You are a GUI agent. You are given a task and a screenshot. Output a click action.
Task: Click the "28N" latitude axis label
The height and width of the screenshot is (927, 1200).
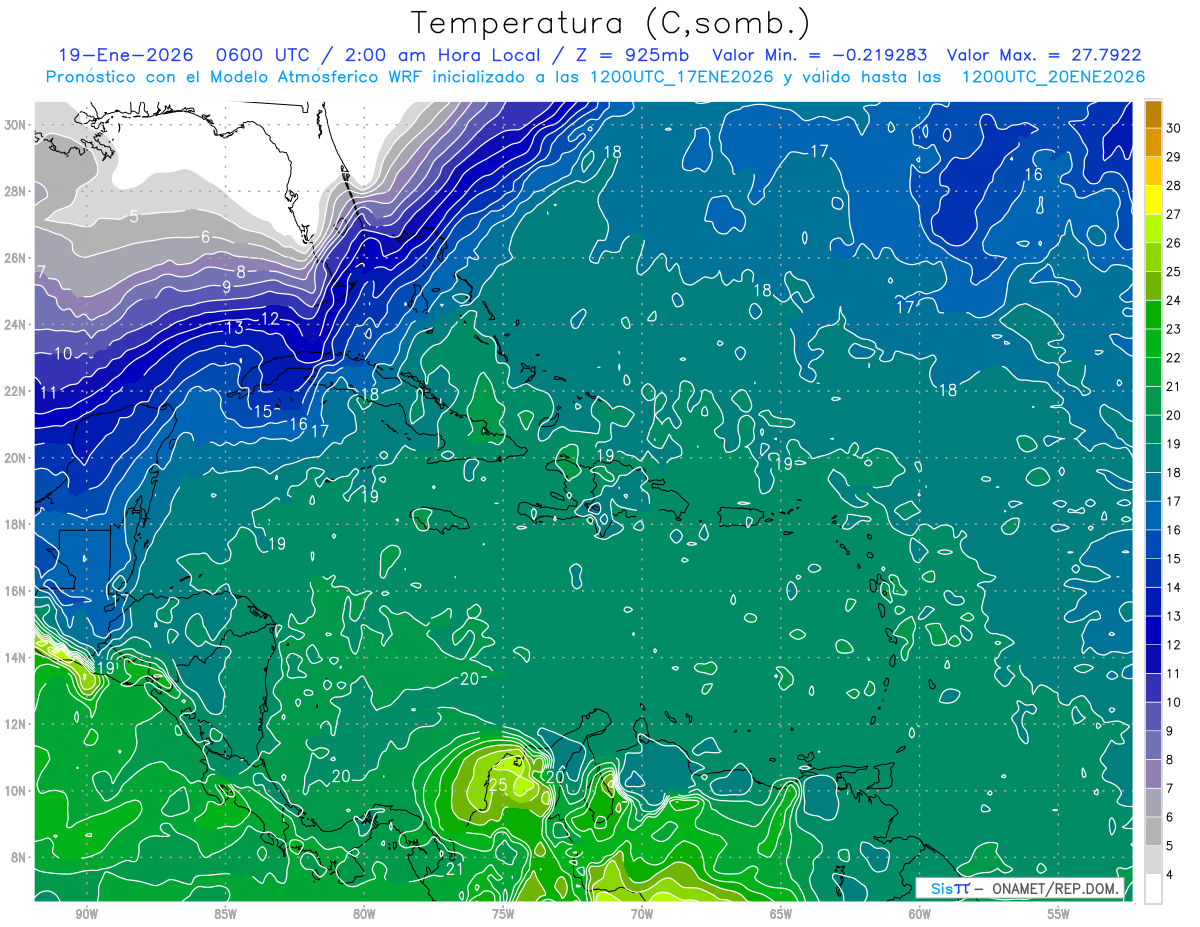tap(16, 191)
